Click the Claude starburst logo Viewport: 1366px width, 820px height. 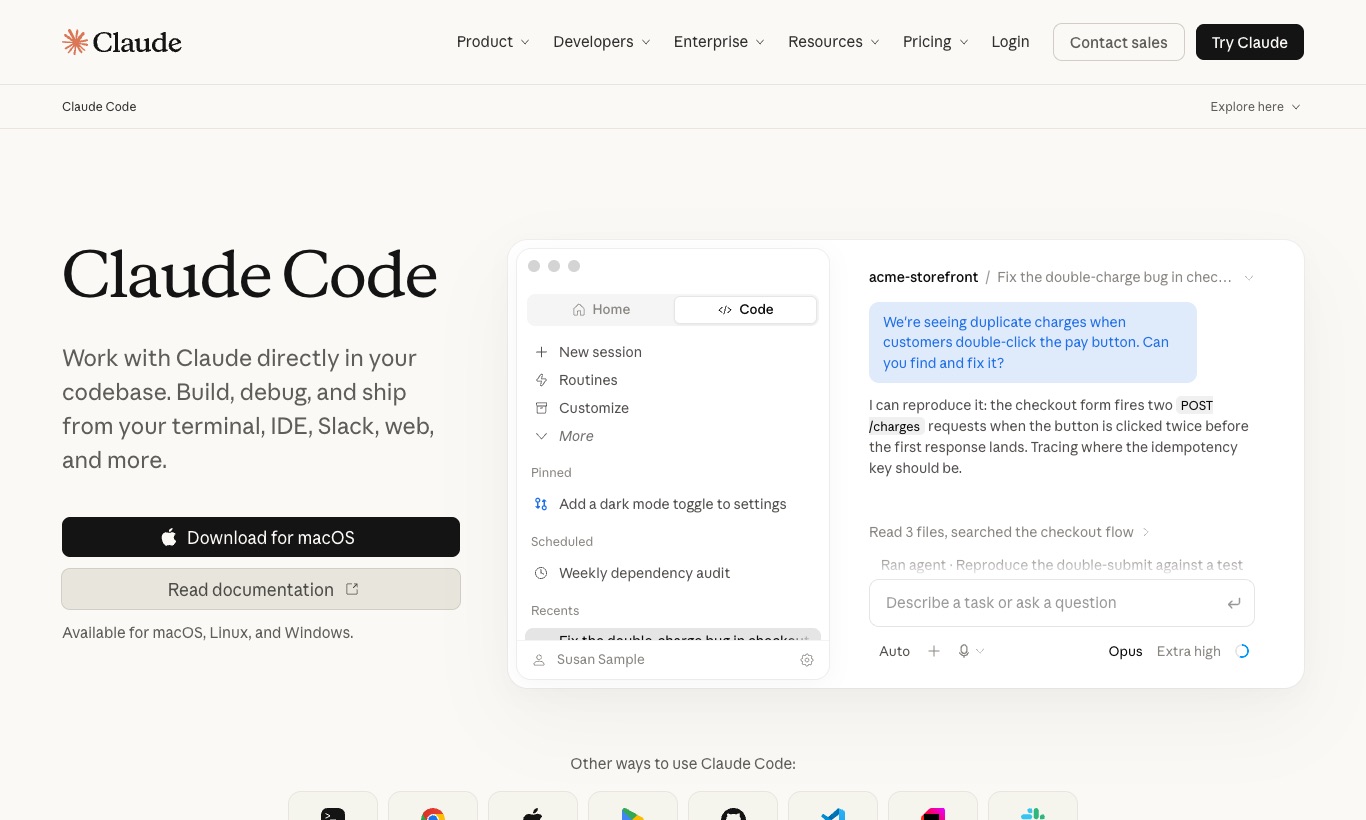point(75,41)
